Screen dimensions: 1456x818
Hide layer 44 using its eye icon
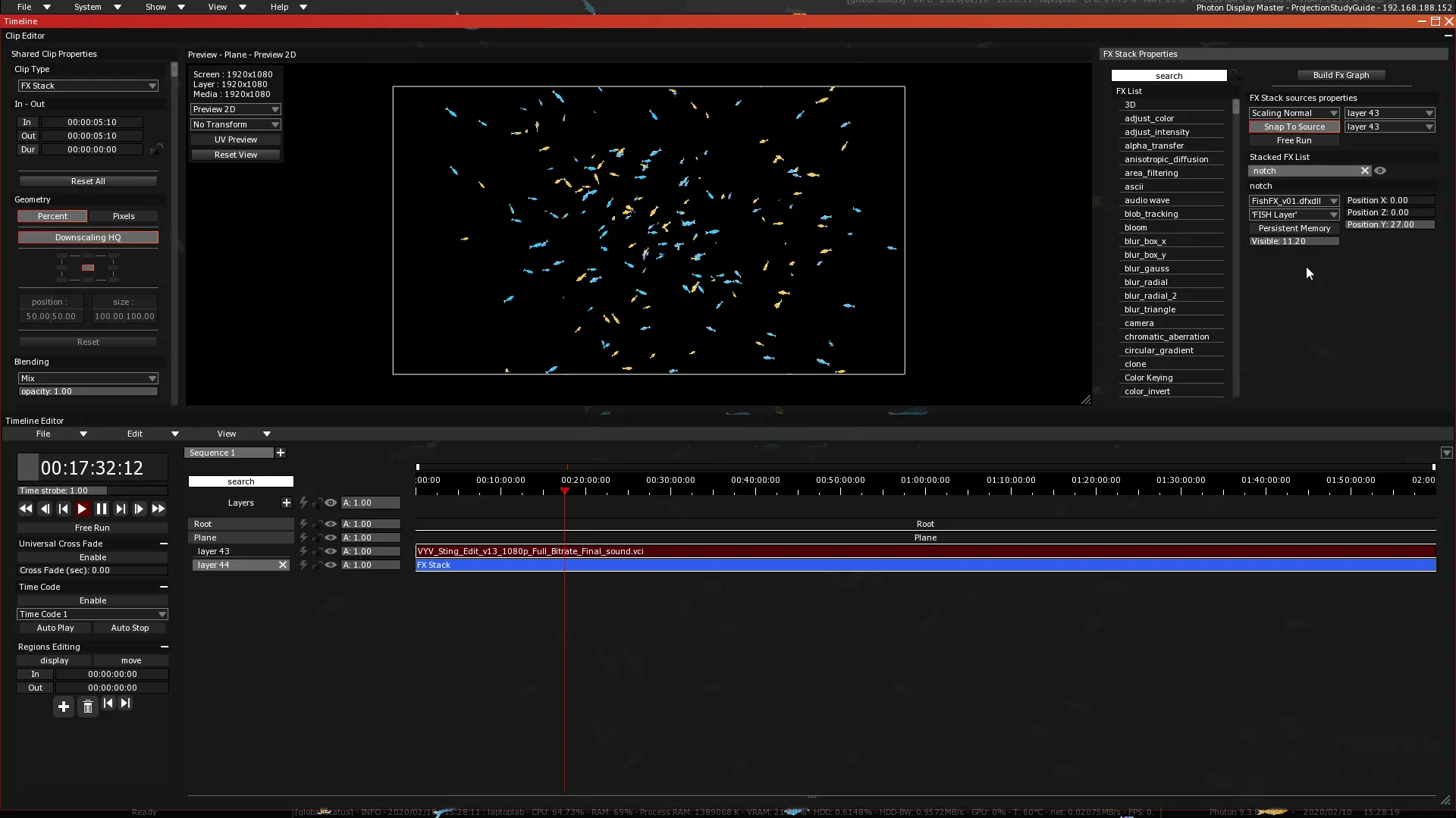pyautogui.click(x=331, y=565)
